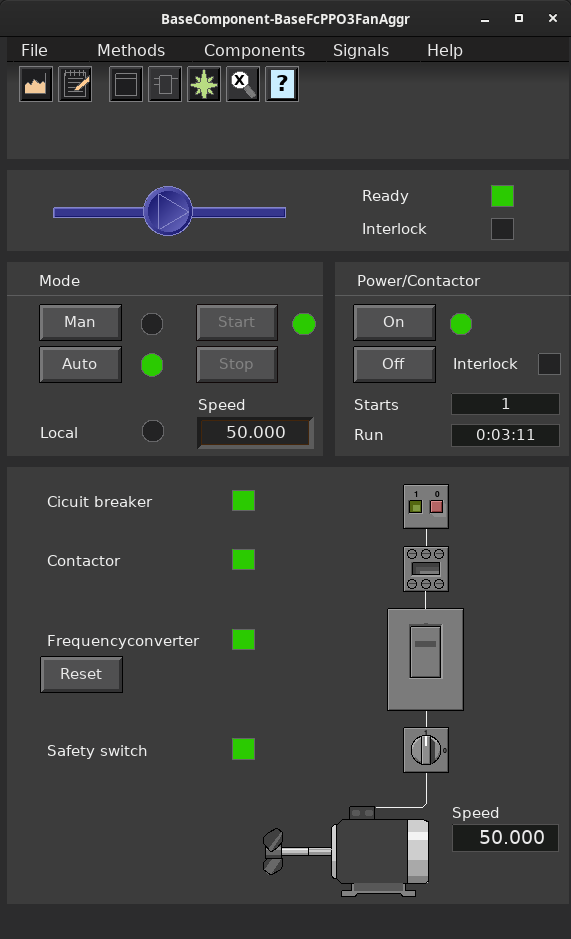Click the notes notepad toolbar icon
The width and height of the screenshot is (571, 939).
pos(75,84)
